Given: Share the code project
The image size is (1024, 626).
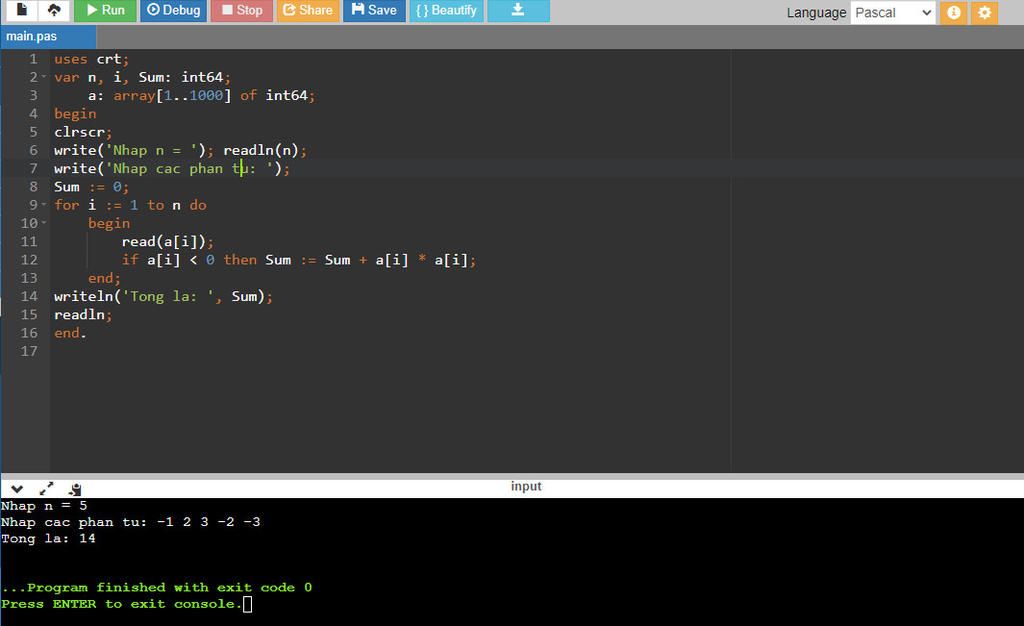Looking at the screenshot, I should coord(308,10).
